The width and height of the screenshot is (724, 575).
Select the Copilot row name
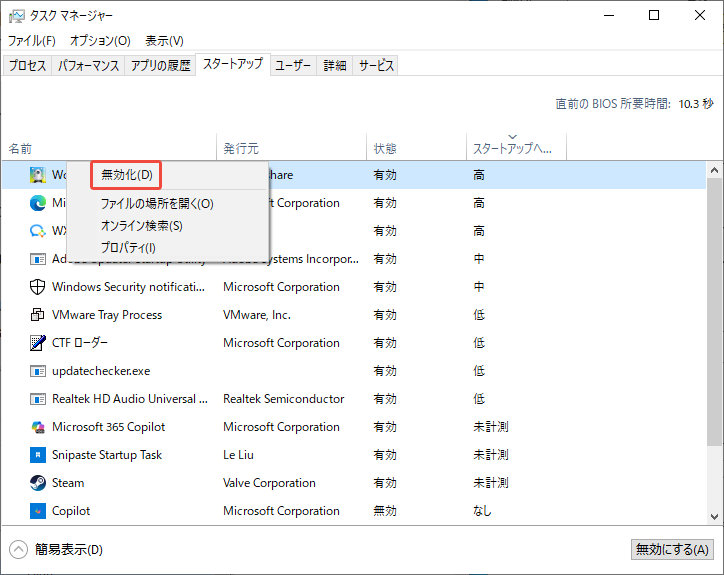71,511
